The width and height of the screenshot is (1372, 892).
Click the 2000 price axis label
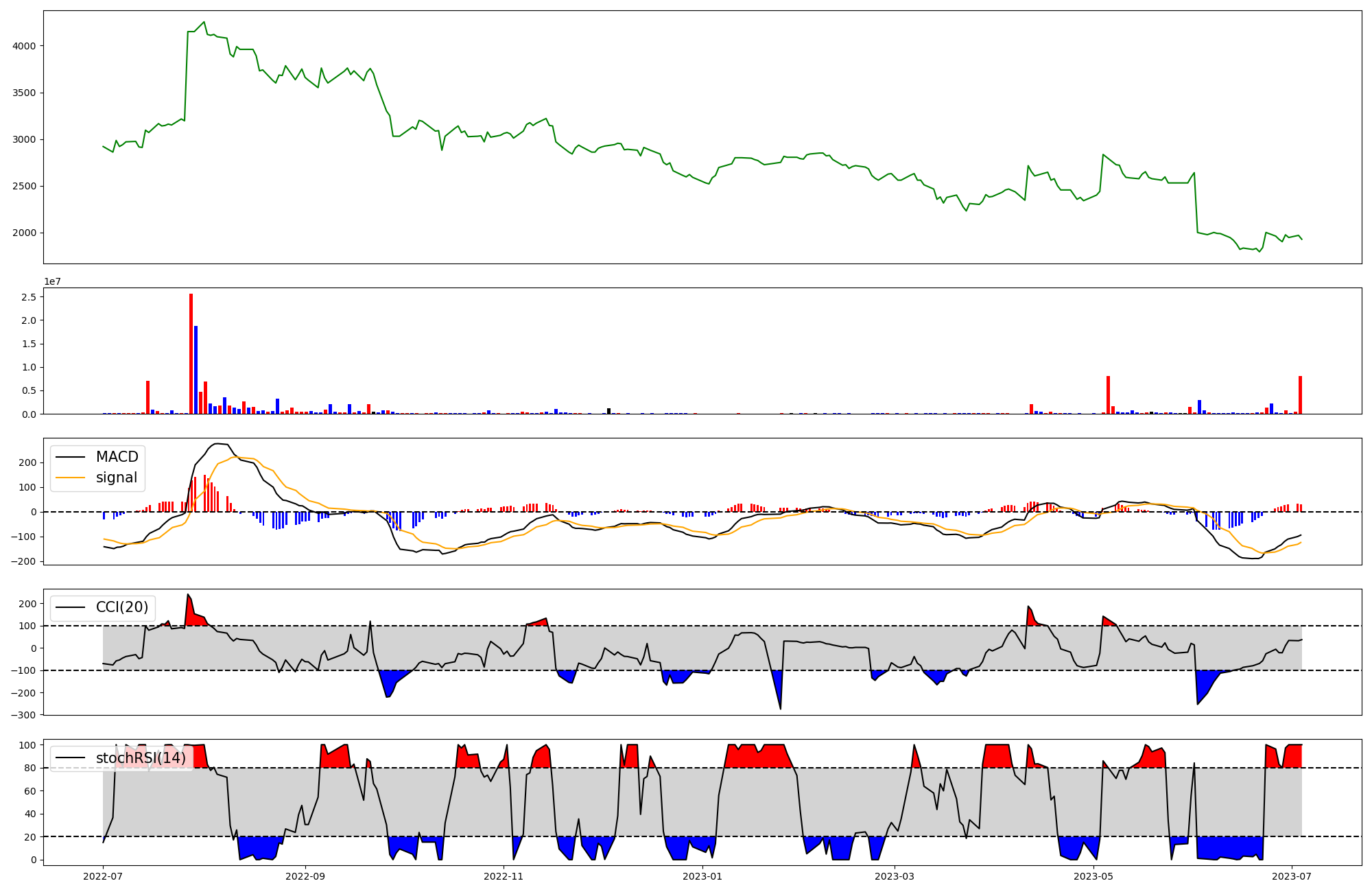point(26,233)
